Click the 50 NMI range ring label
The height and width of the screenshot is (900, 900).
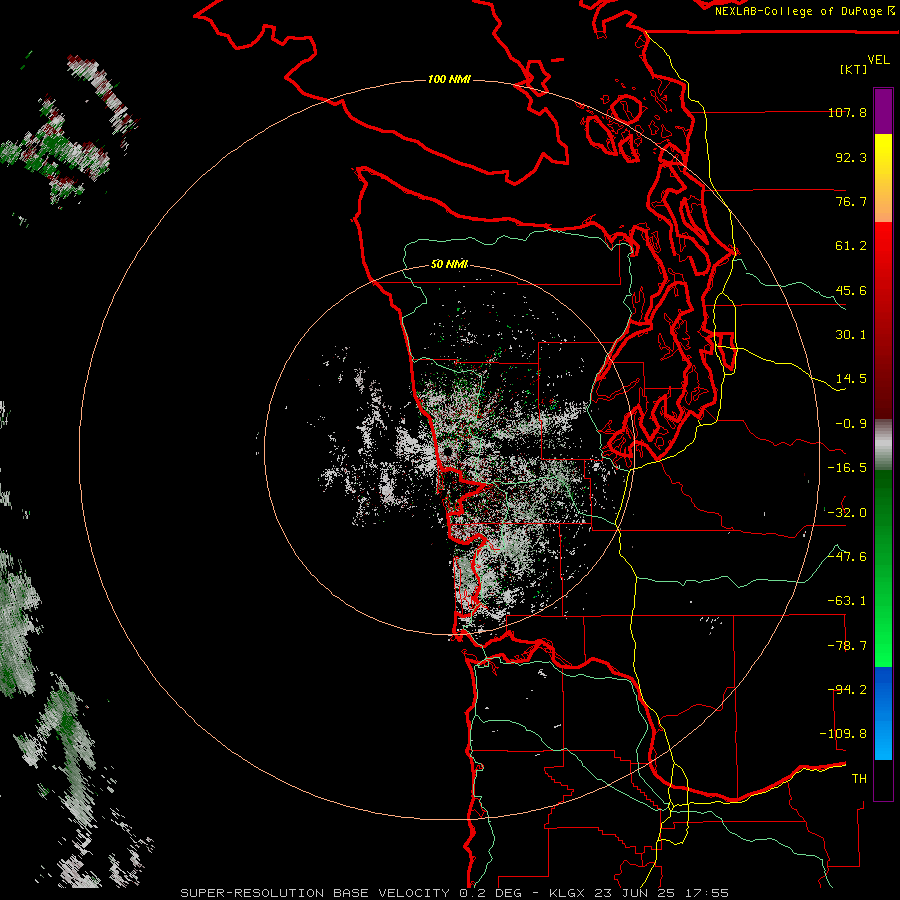click(449, 265)
